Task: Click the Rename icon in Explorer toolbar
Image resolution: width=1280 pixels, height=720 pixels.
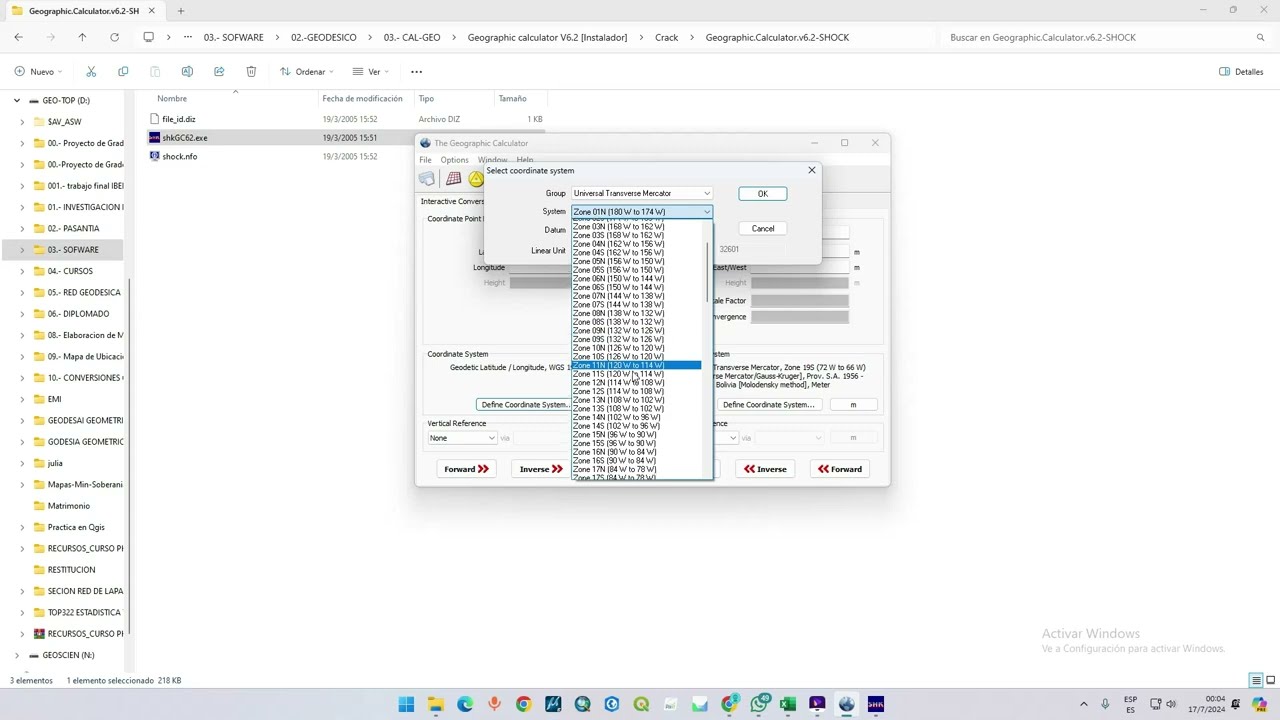Action: [187, 72]
